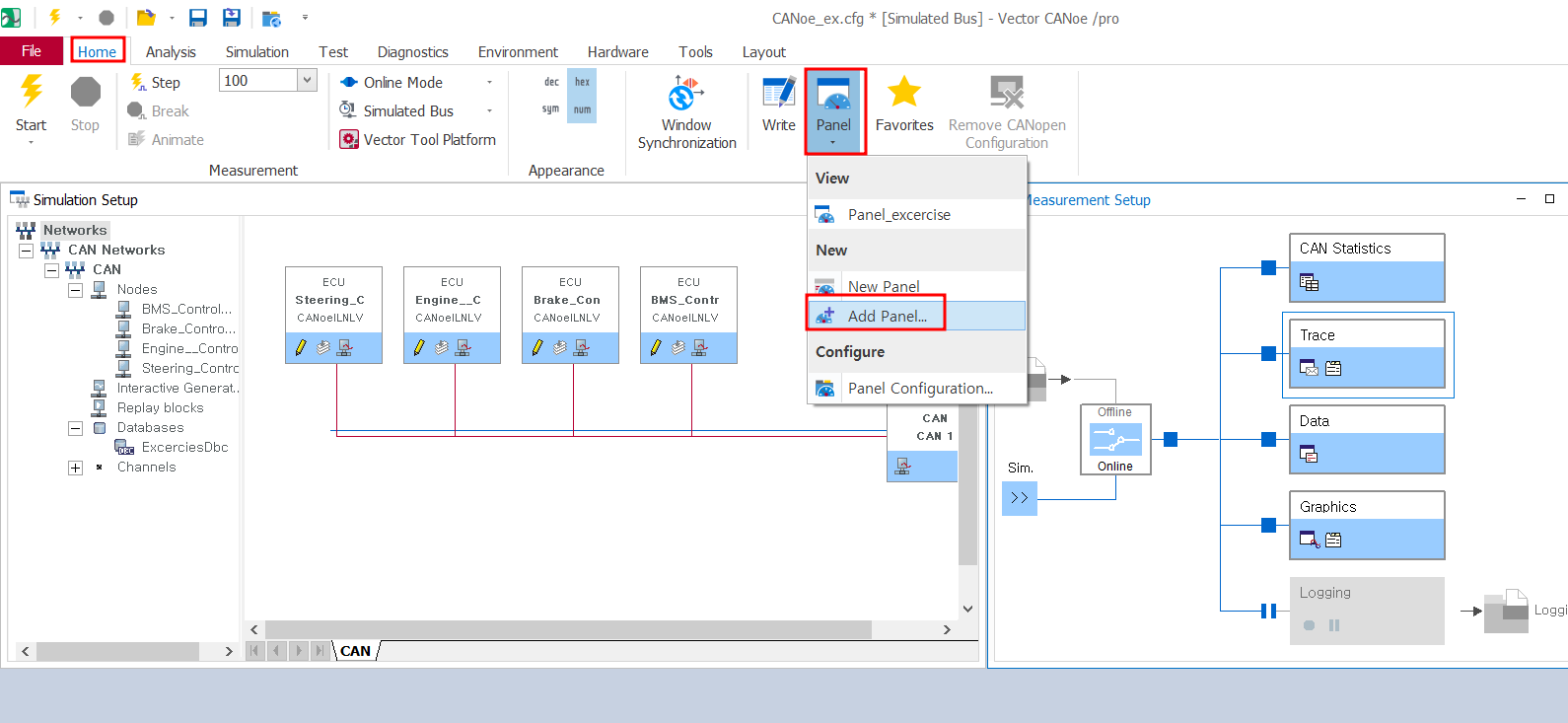Click the CAN Statistics window icon
Viewport: 1568px width, 723px height.
click(1309, 283)
